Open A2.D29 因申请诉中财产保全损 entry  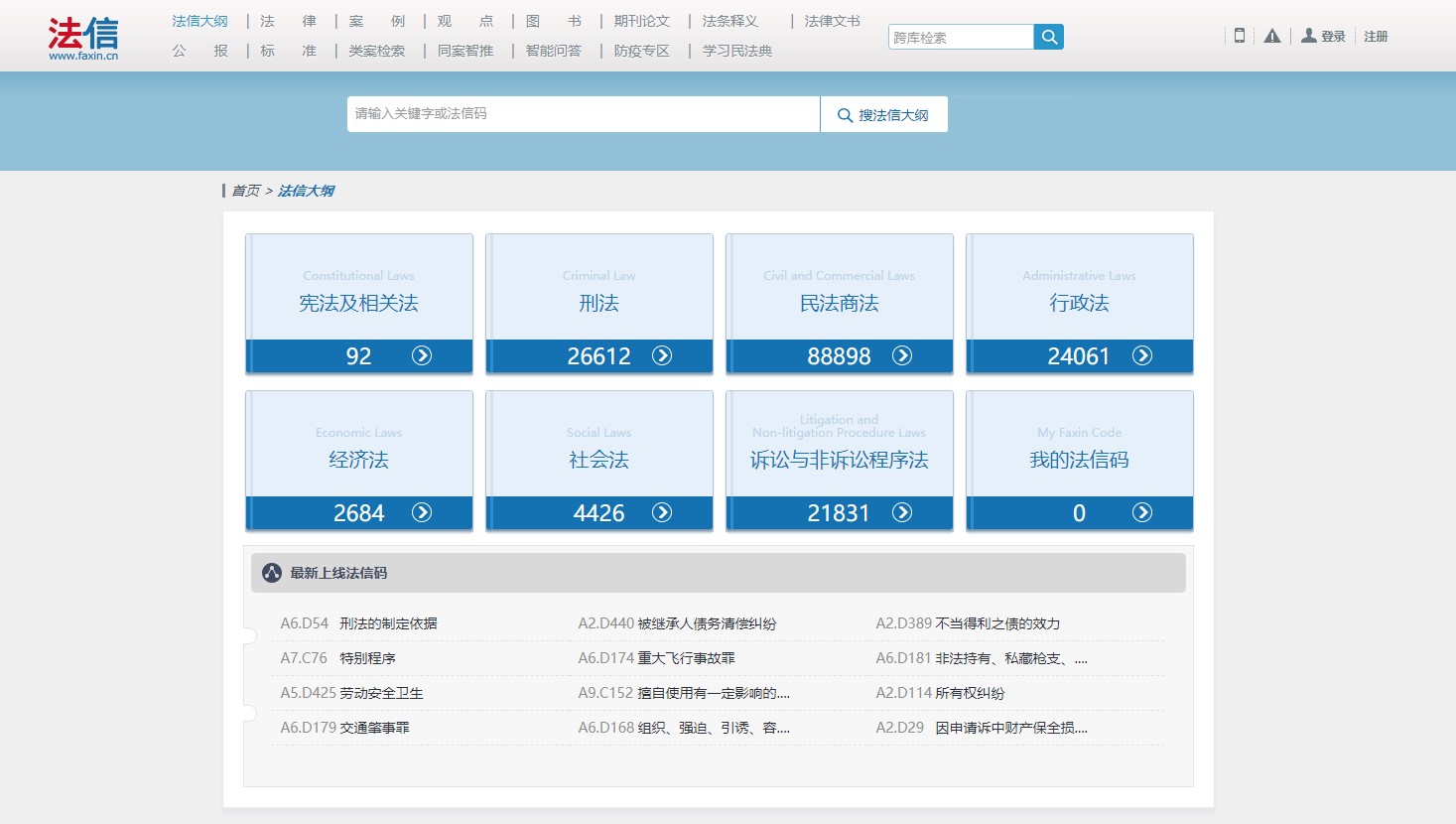click(x=982, y=728)
